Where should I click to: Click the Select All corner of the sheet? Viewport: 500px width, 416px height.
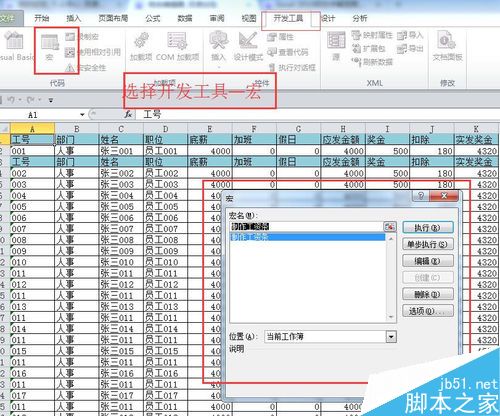tap(5, 129)
